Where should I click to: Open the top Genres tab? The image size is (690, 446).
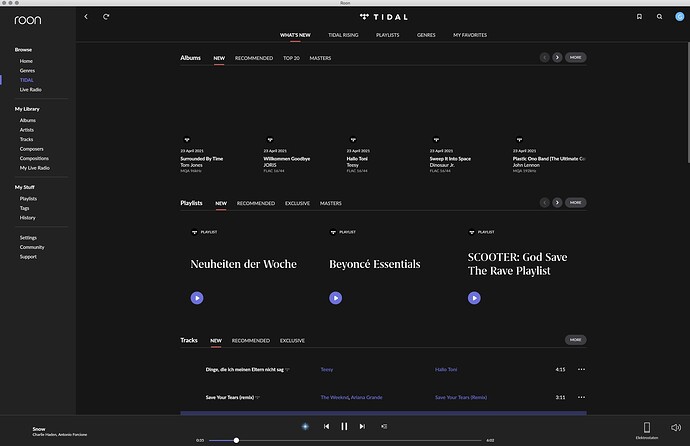(426, 35)
